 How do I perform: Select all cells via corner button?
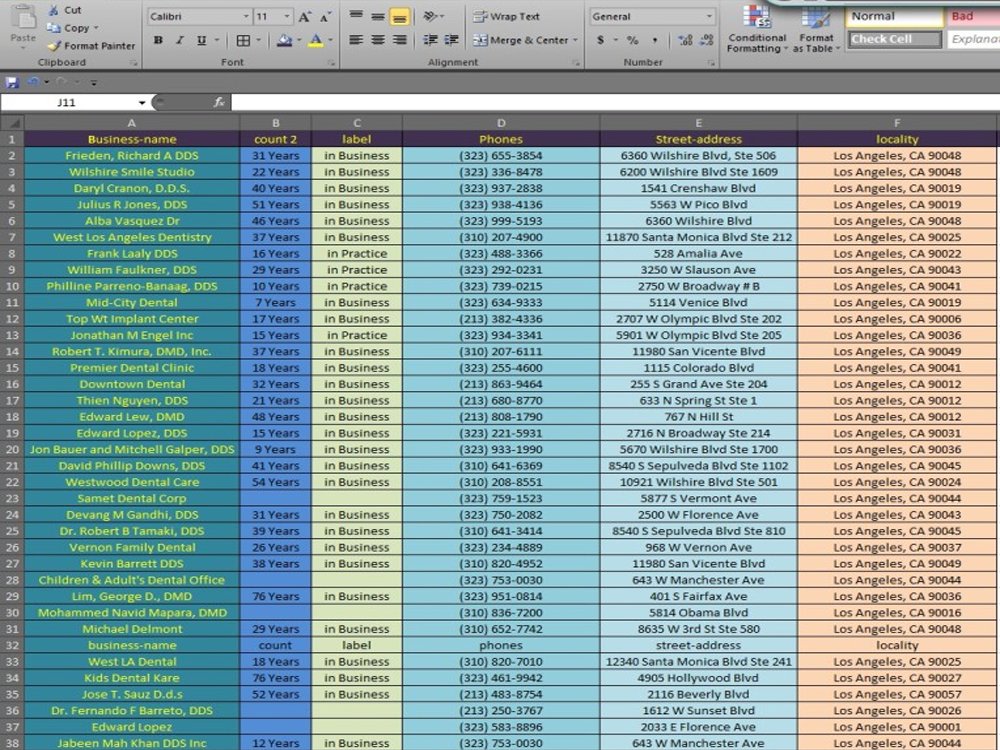pos(12,122)
